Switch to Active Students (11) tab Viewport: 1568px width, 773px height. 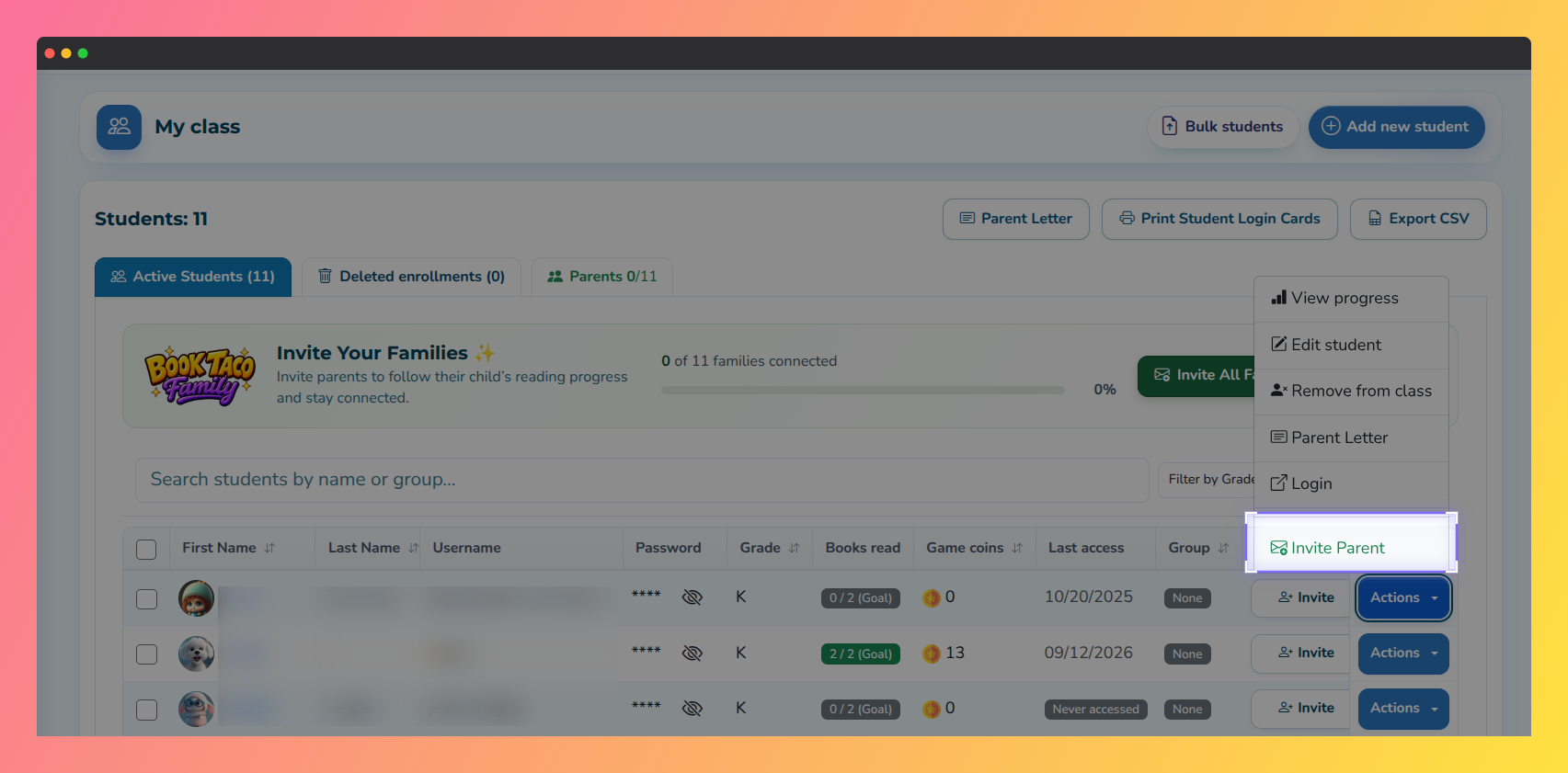(193, 277)
